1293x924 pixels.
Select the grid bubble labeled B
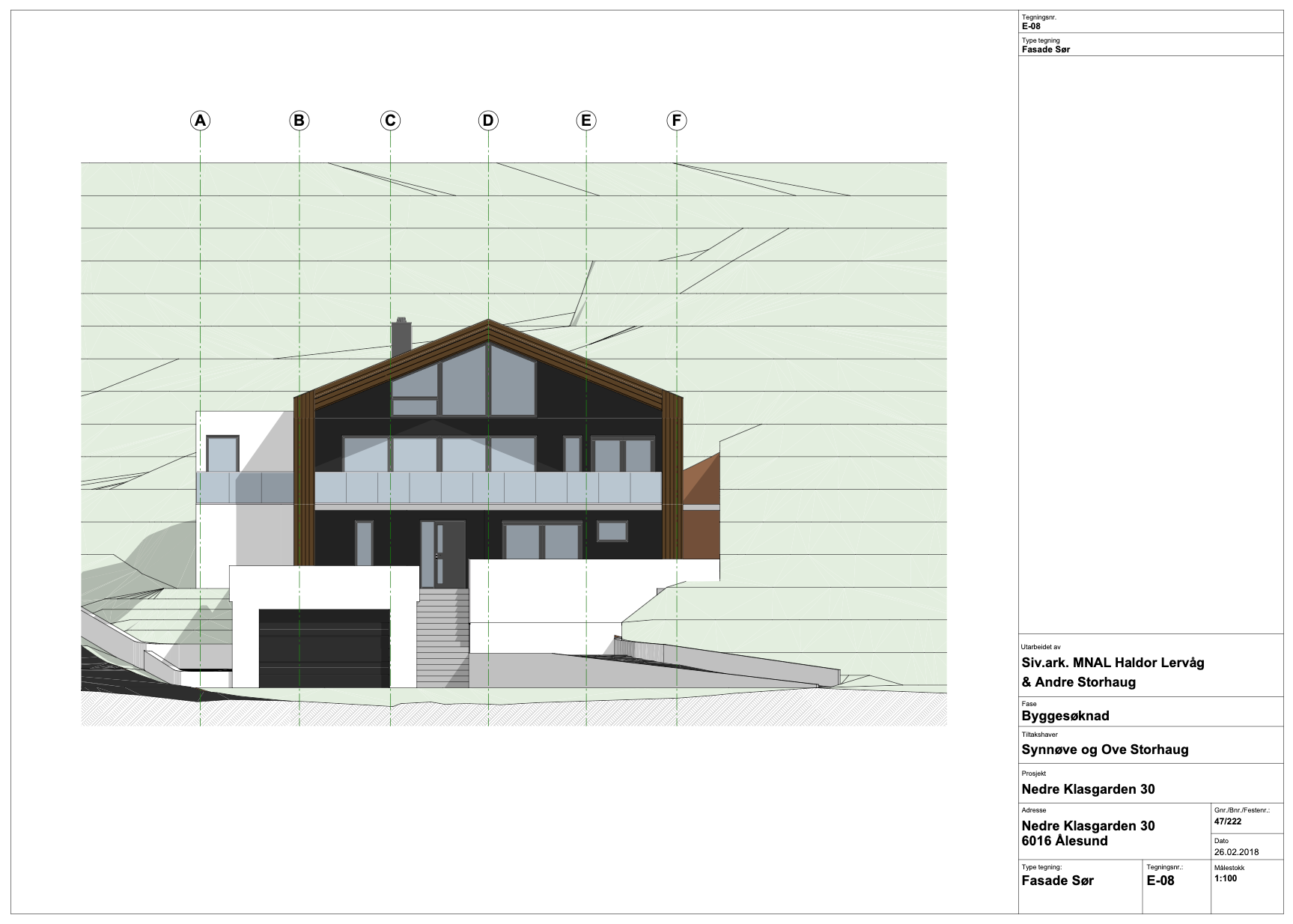(x=299, y=121)
